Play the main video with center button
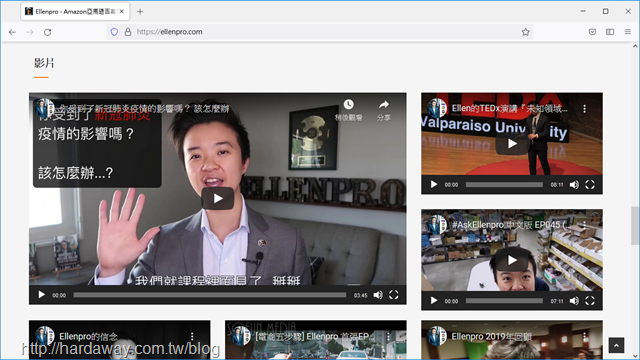The image size is (640, 360). coord(218,198)
